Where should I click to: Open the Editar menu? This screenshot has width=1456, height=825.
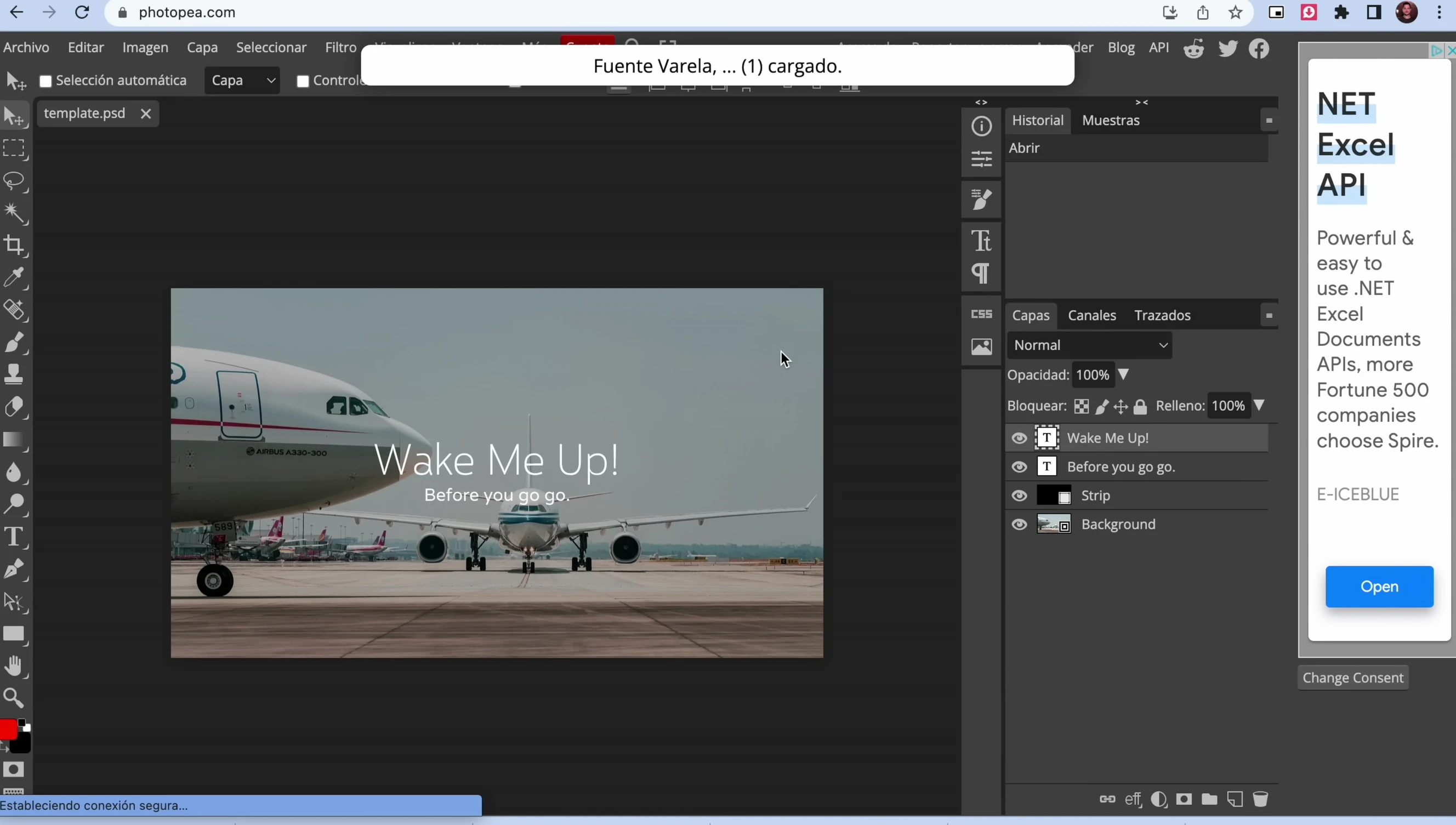pos(86,48)
